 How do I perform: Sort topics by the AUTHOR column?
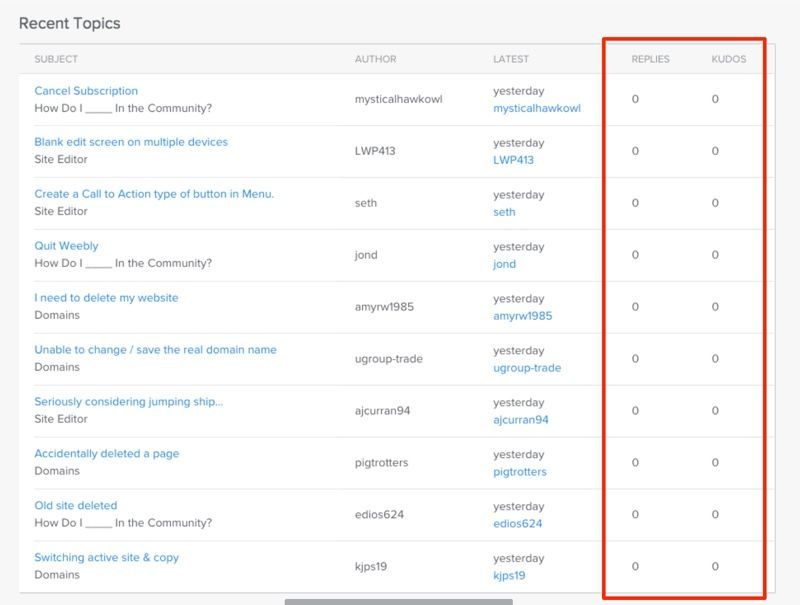pyautogui.click(x=374, y=59)
